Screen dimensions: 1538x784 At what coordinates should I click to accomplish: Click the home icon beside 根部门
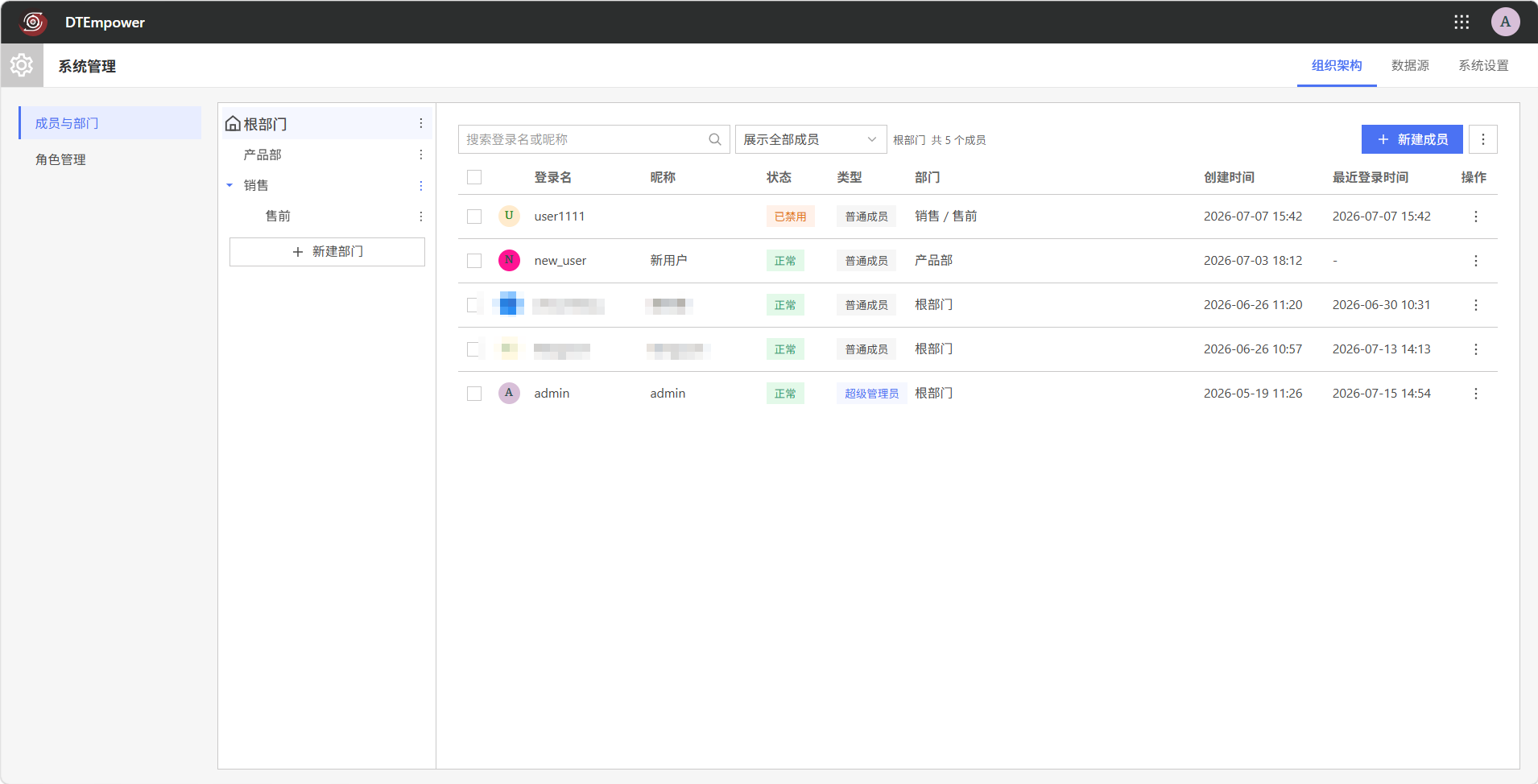tap(233, 123)
